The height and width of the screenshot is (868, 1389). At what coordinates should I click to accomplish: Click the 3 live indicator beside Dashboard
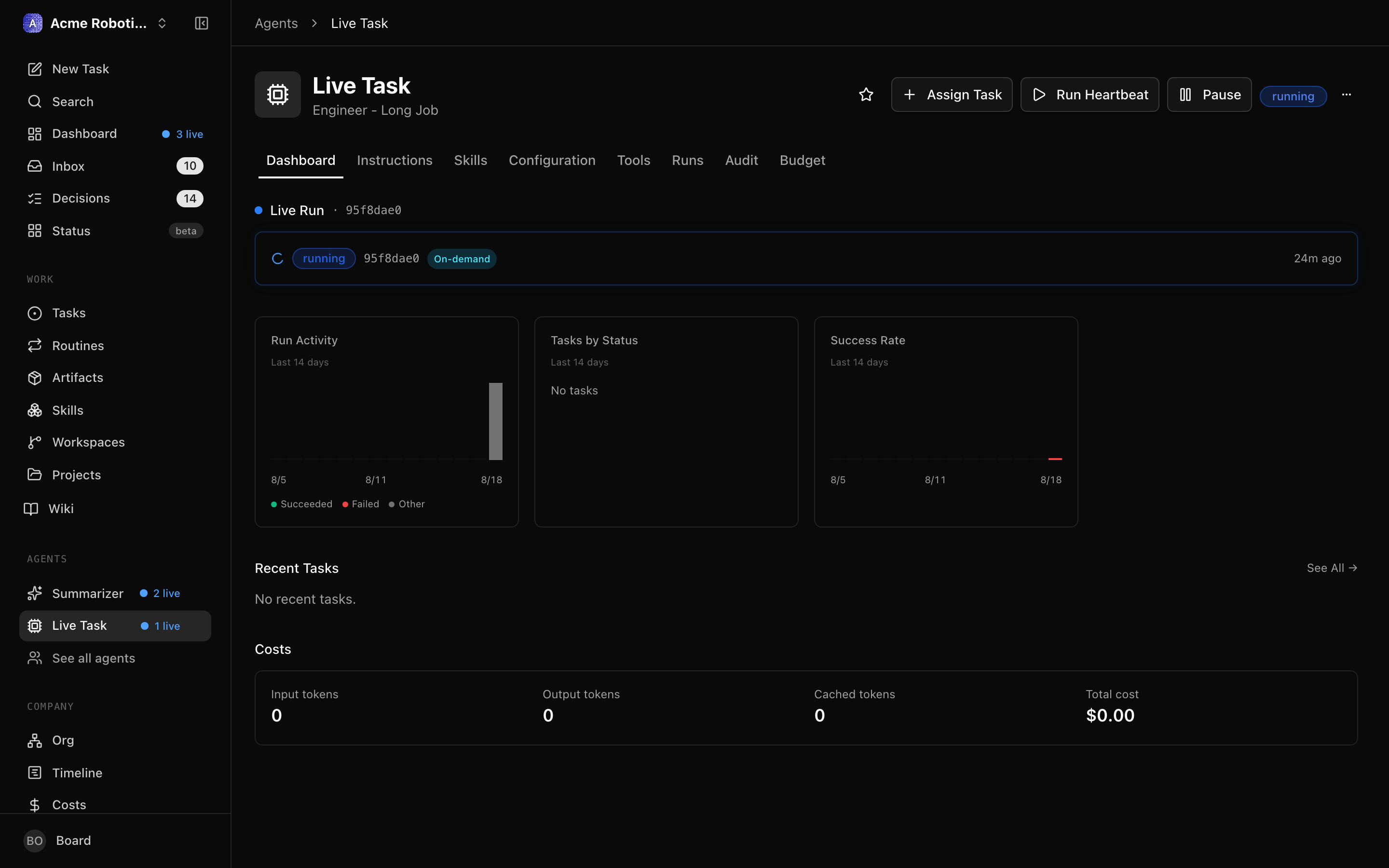(x=182, y=134)
